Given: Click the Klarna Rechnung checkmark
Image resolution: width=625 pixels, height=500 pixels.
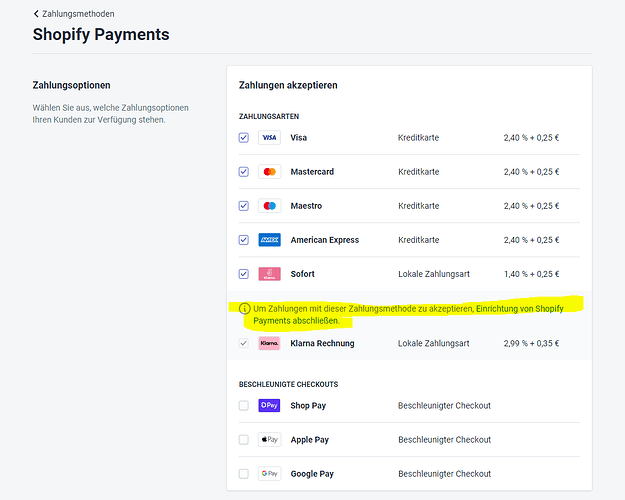Looking at the screenshot, I should pos(244,343).
